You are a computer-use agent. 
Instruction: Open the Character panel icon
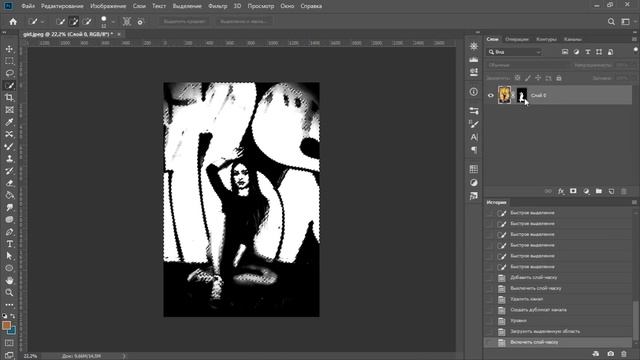coord(473,137)
